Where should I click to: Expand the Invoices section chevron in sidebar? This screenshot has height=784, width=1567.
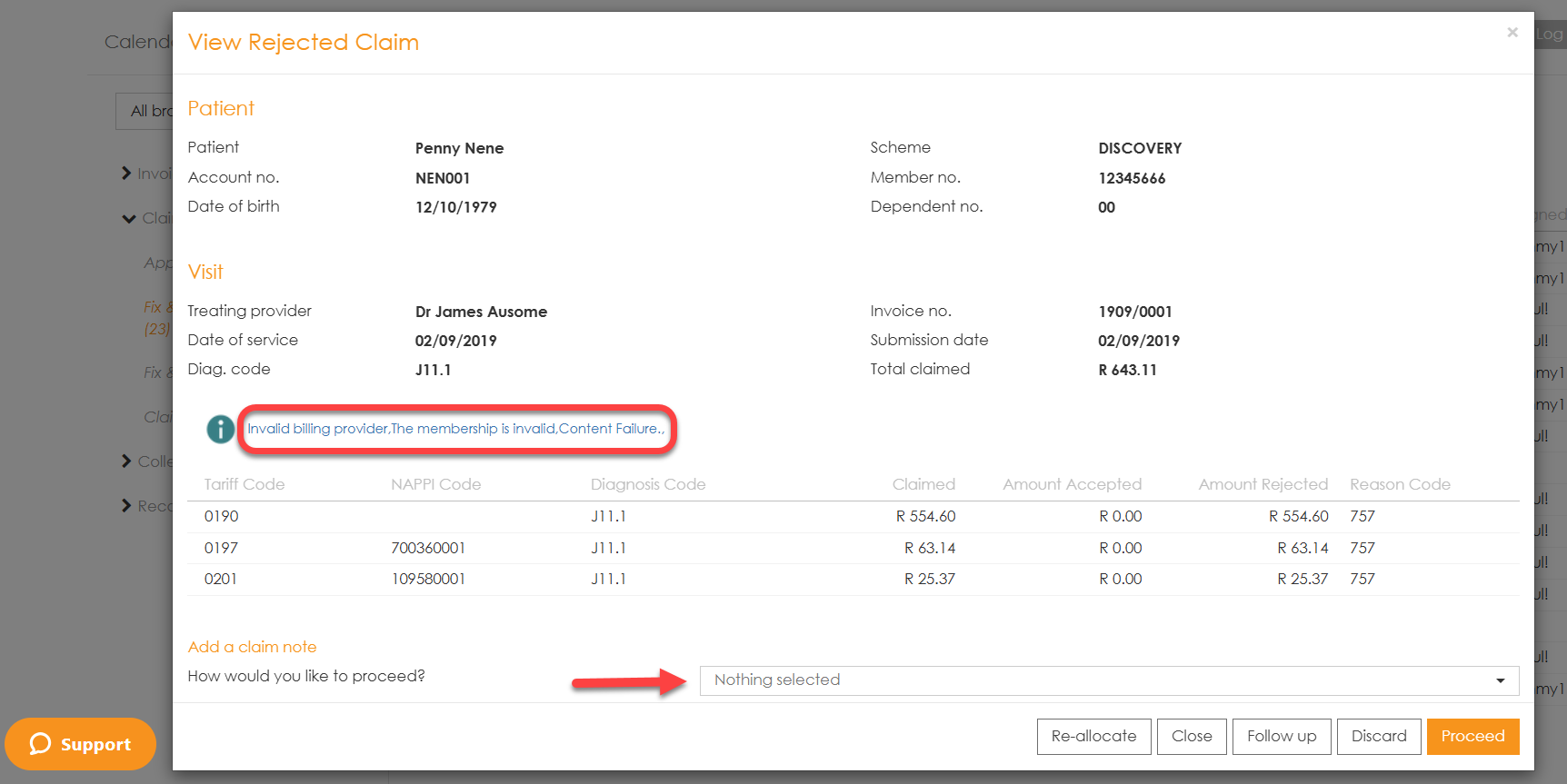[x=126, y=173]
